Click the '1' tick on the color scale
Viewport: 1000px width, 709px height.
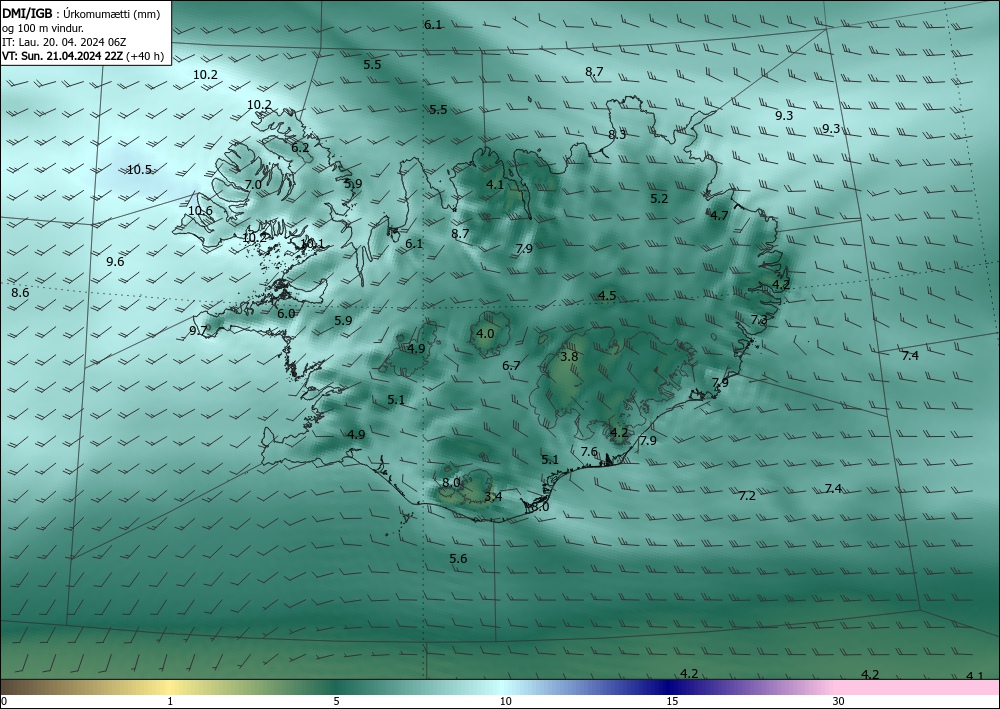point(170,701)
